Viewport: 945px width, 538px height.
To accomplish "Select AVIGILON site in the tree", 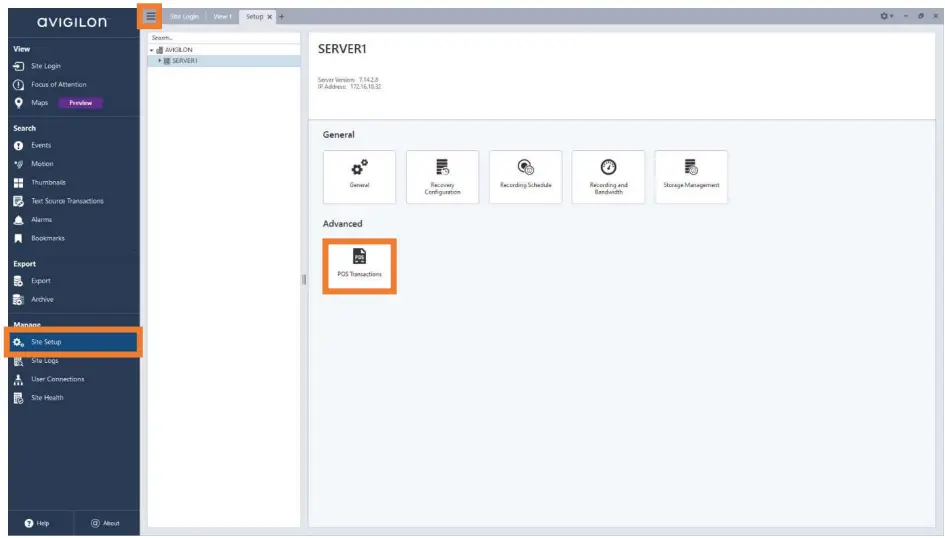I will [178, 50].
